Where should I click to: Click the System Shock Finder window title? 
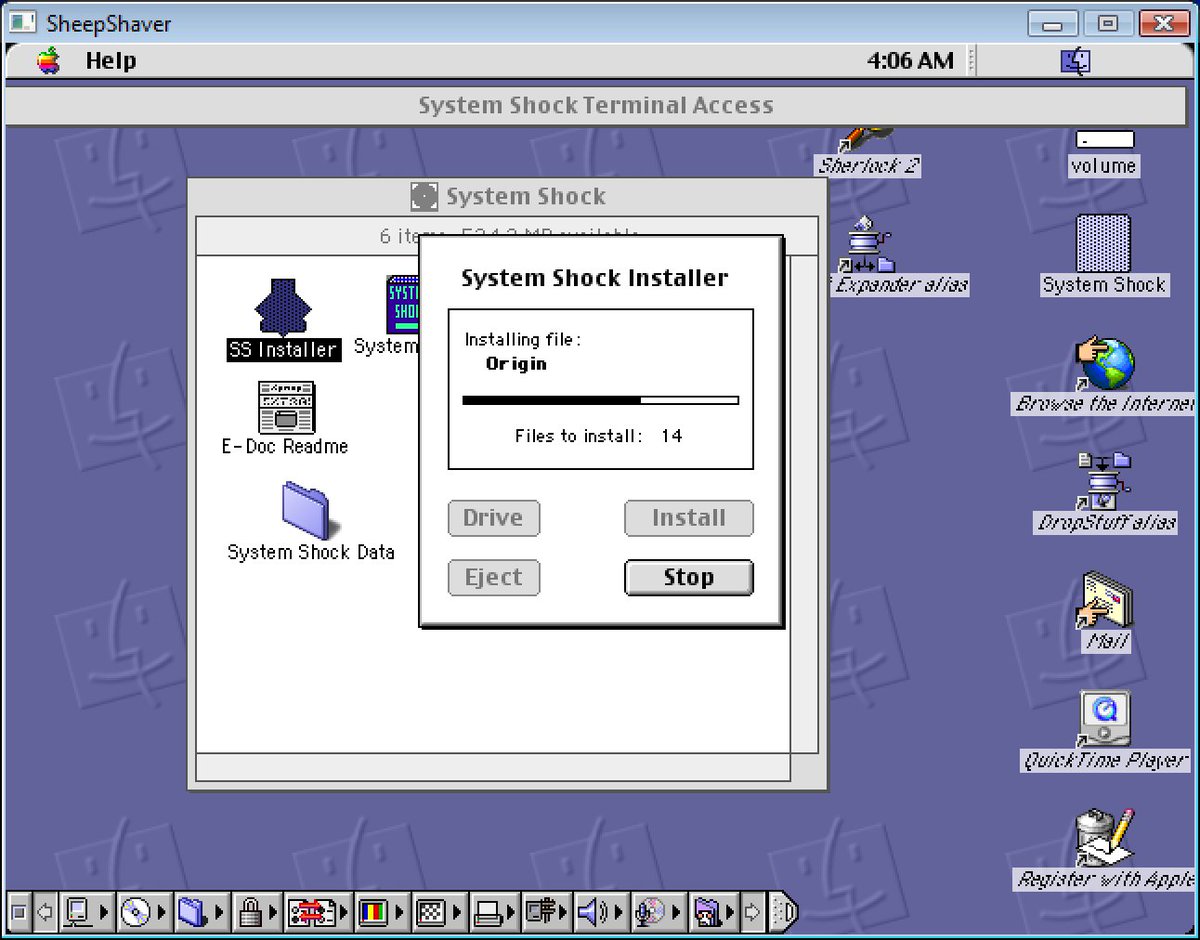[x=526, y=196]
